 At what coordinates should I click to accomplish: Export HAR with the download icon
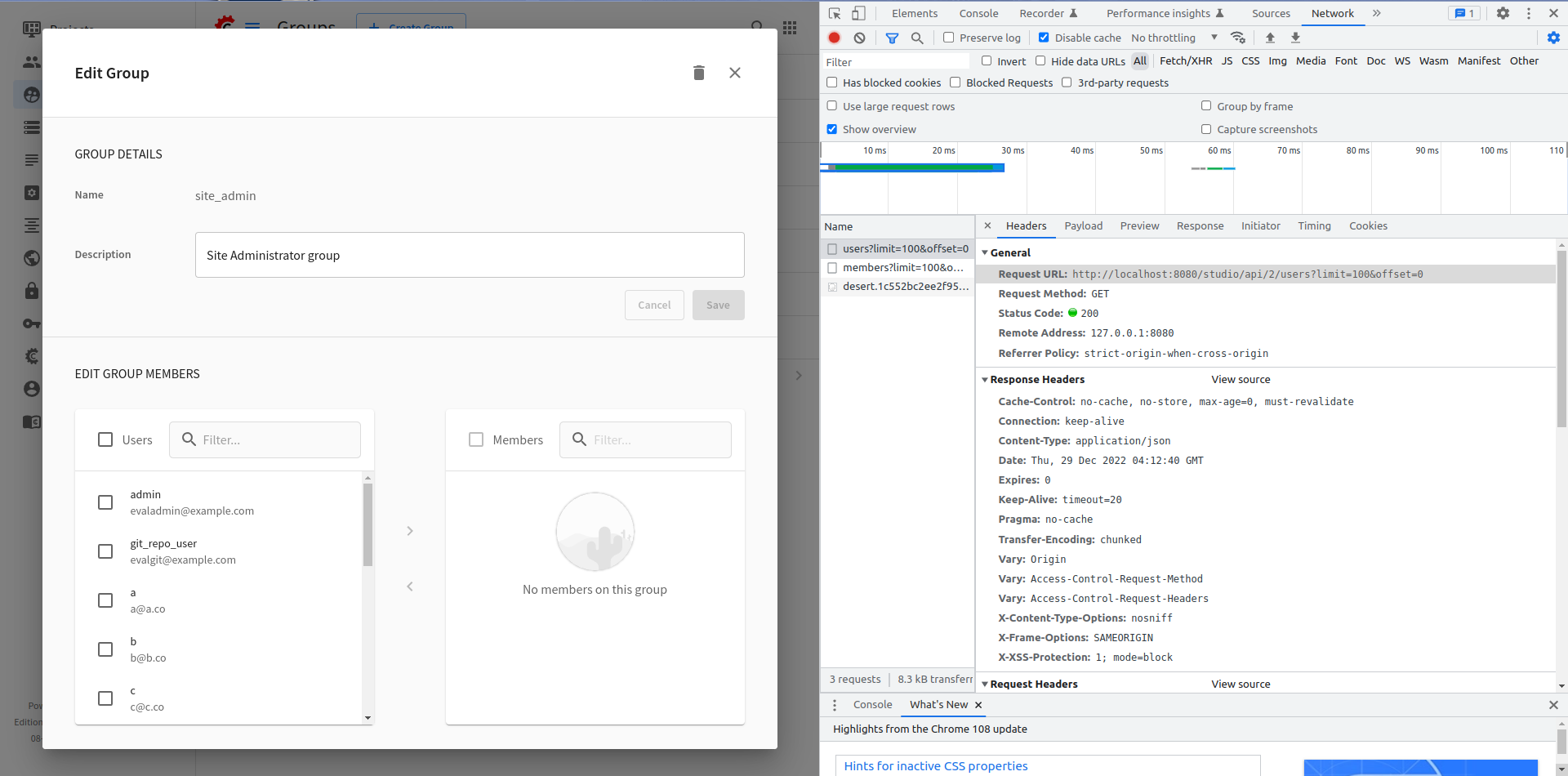pyautogui.click(x=1295, y=38)
